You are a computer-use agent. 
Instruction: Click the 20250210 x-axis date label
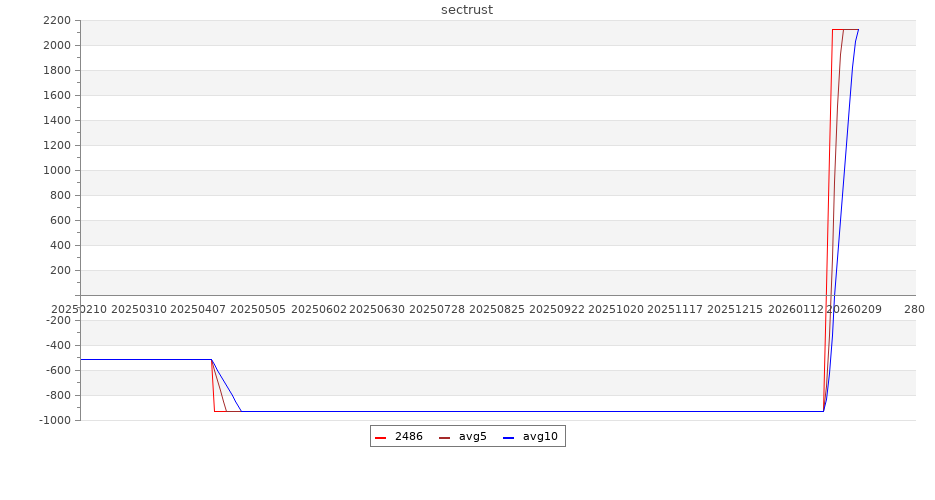(x=79, y=310)
